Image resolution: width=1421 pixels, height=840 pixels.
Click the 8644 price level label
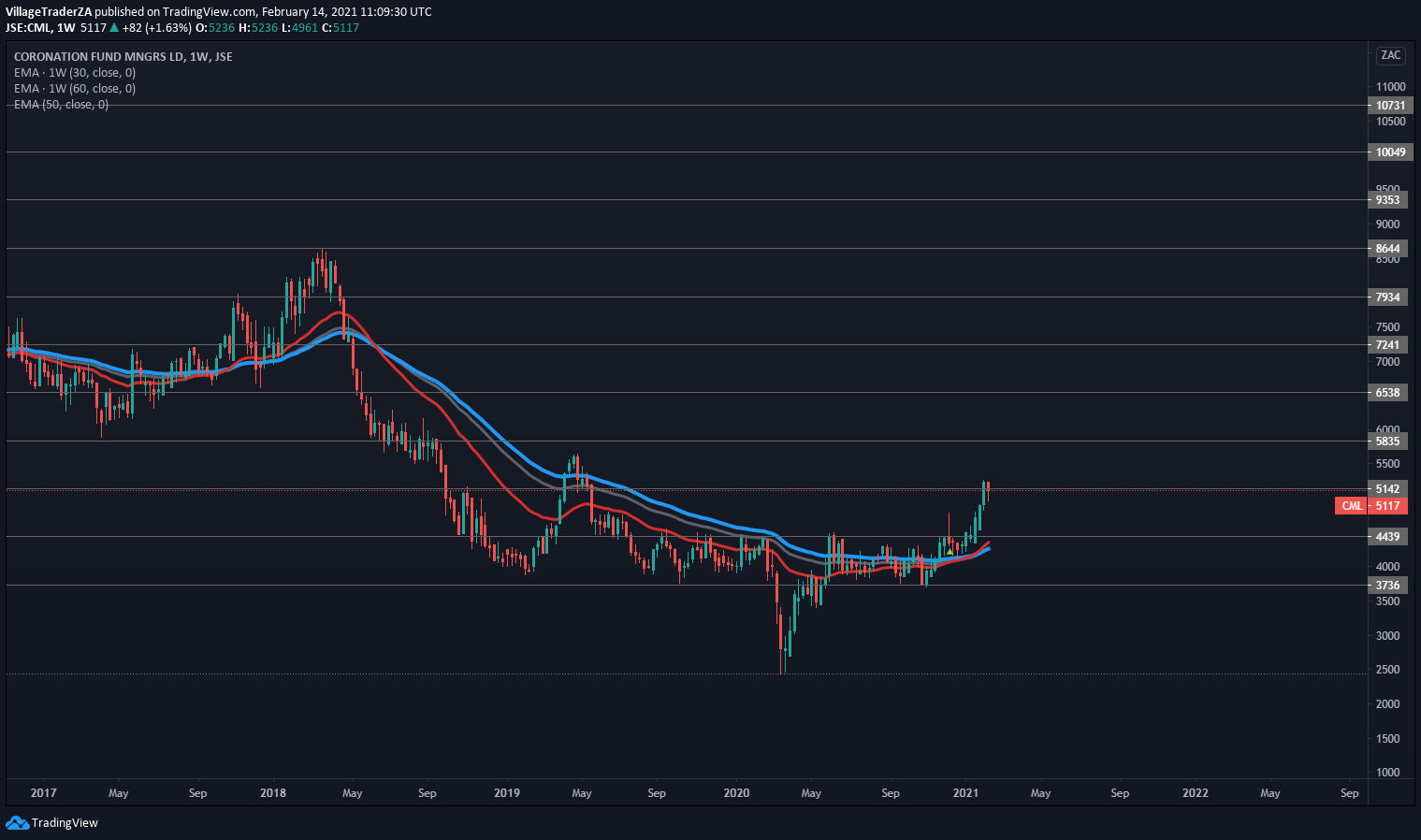(1388, 249)
